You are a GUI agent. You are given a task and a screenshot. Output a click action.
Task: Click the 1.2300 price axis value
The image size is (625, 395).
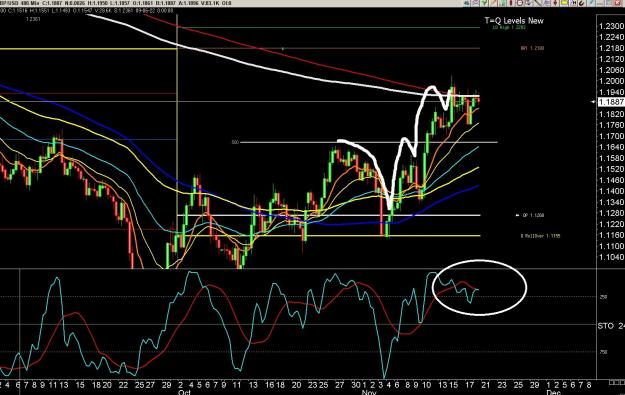click(x=611, y=26)
